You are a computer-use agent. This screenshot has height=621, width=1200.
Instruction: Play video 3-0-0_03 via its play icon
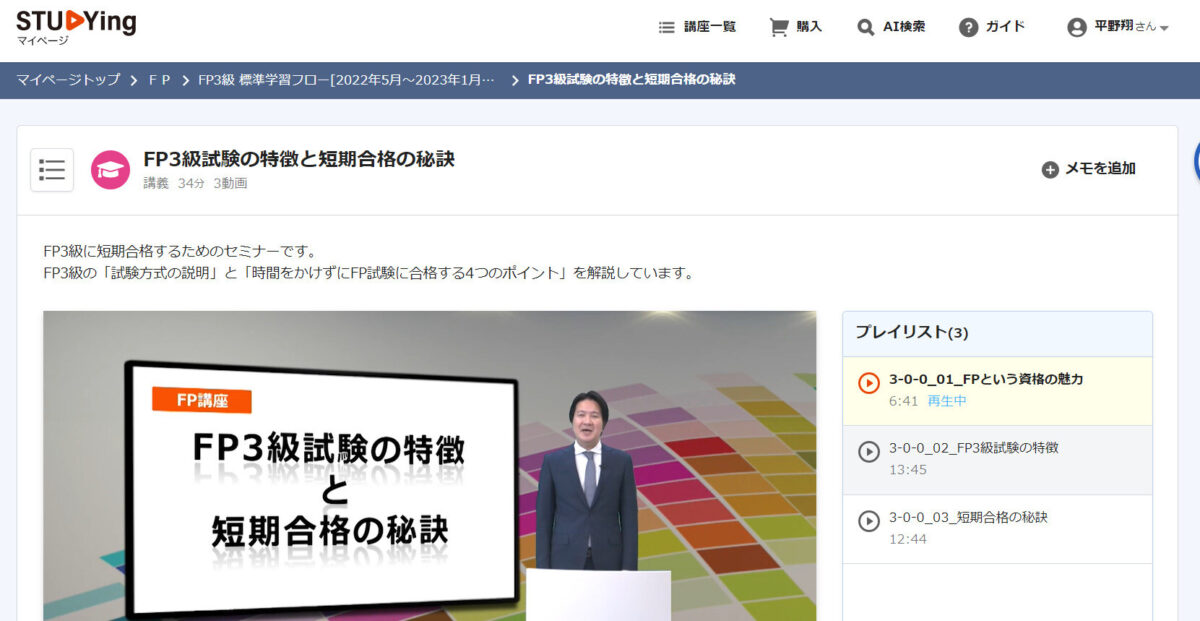point(869,522)
